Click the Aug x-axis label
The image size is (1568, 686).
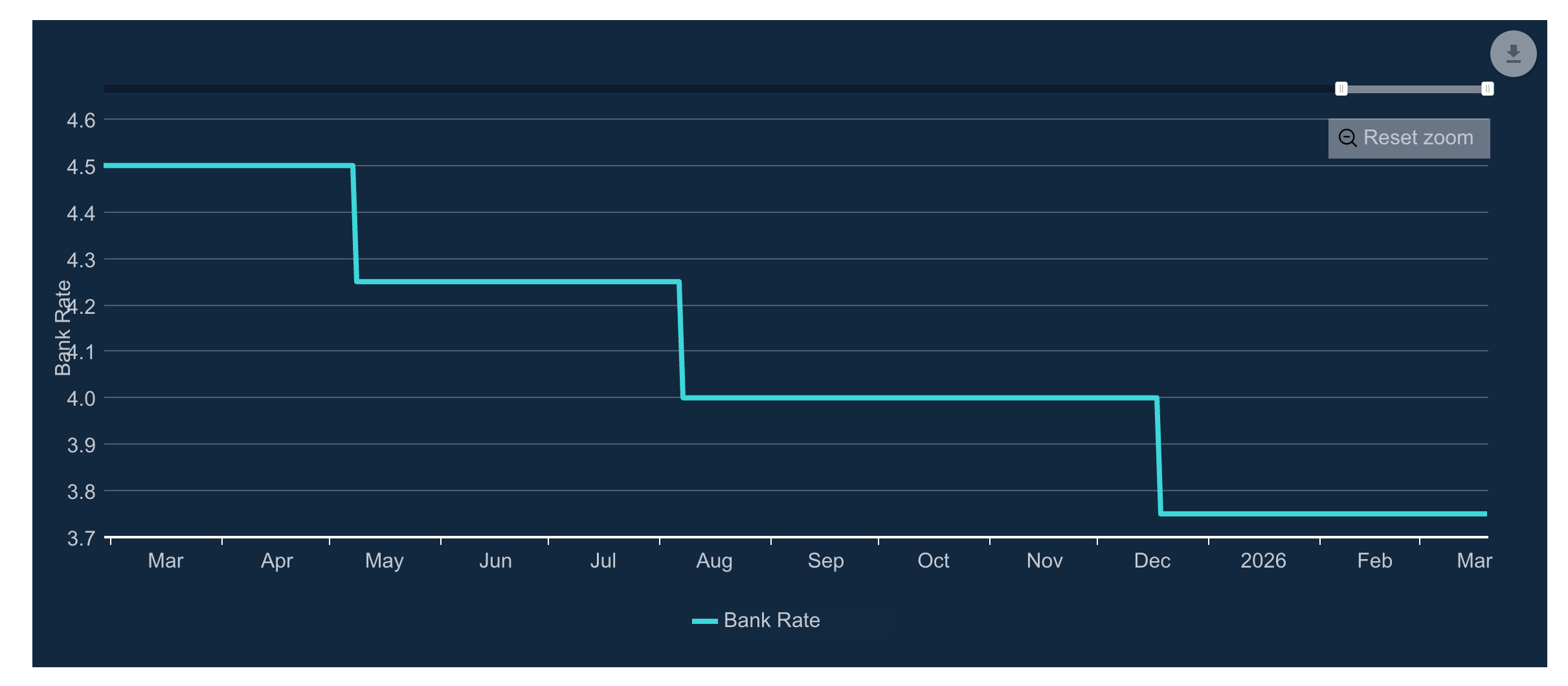tap(714, 560)
